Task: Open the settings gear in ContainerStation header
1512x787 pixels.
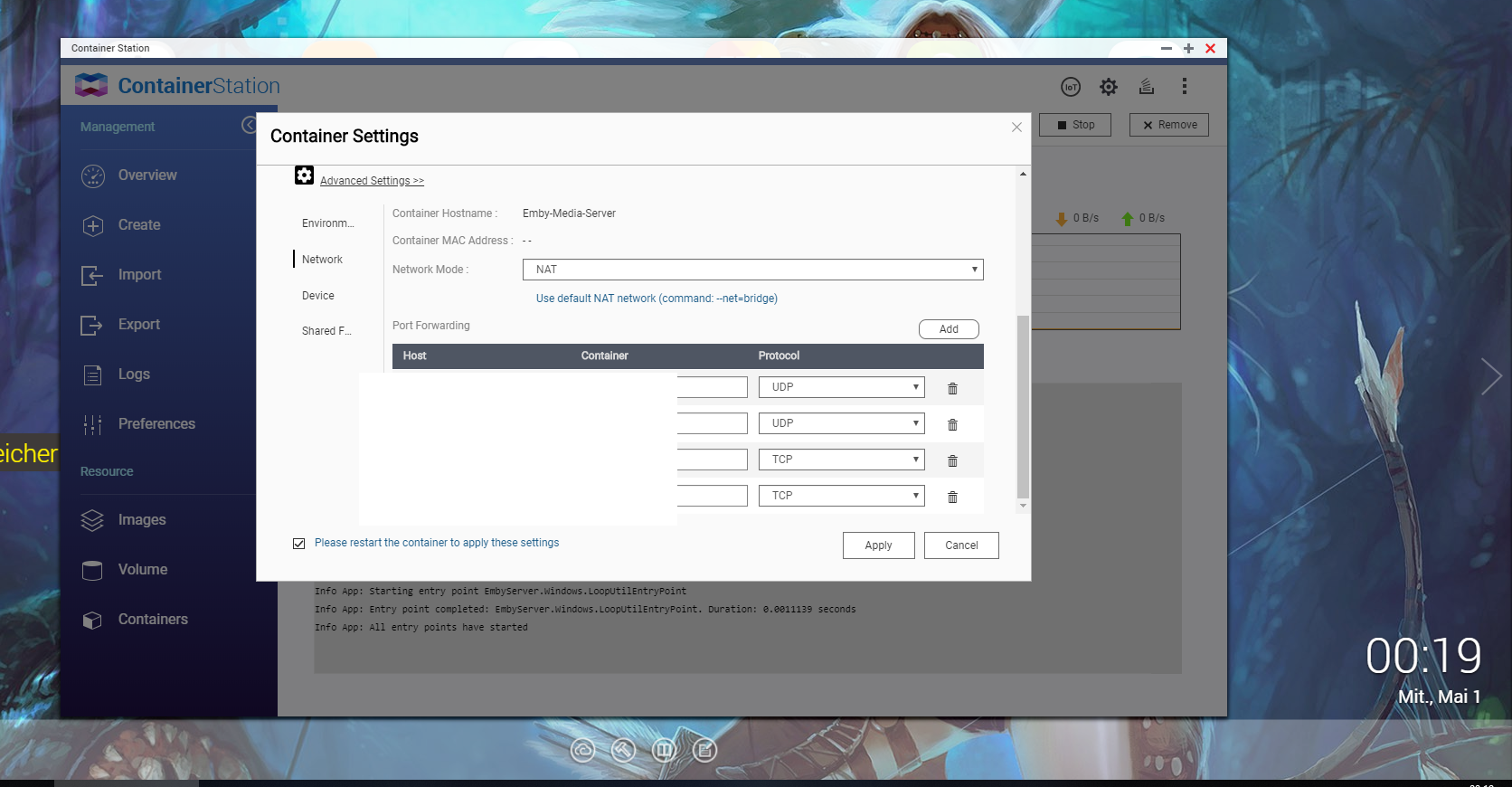Action: point(1109,87)
